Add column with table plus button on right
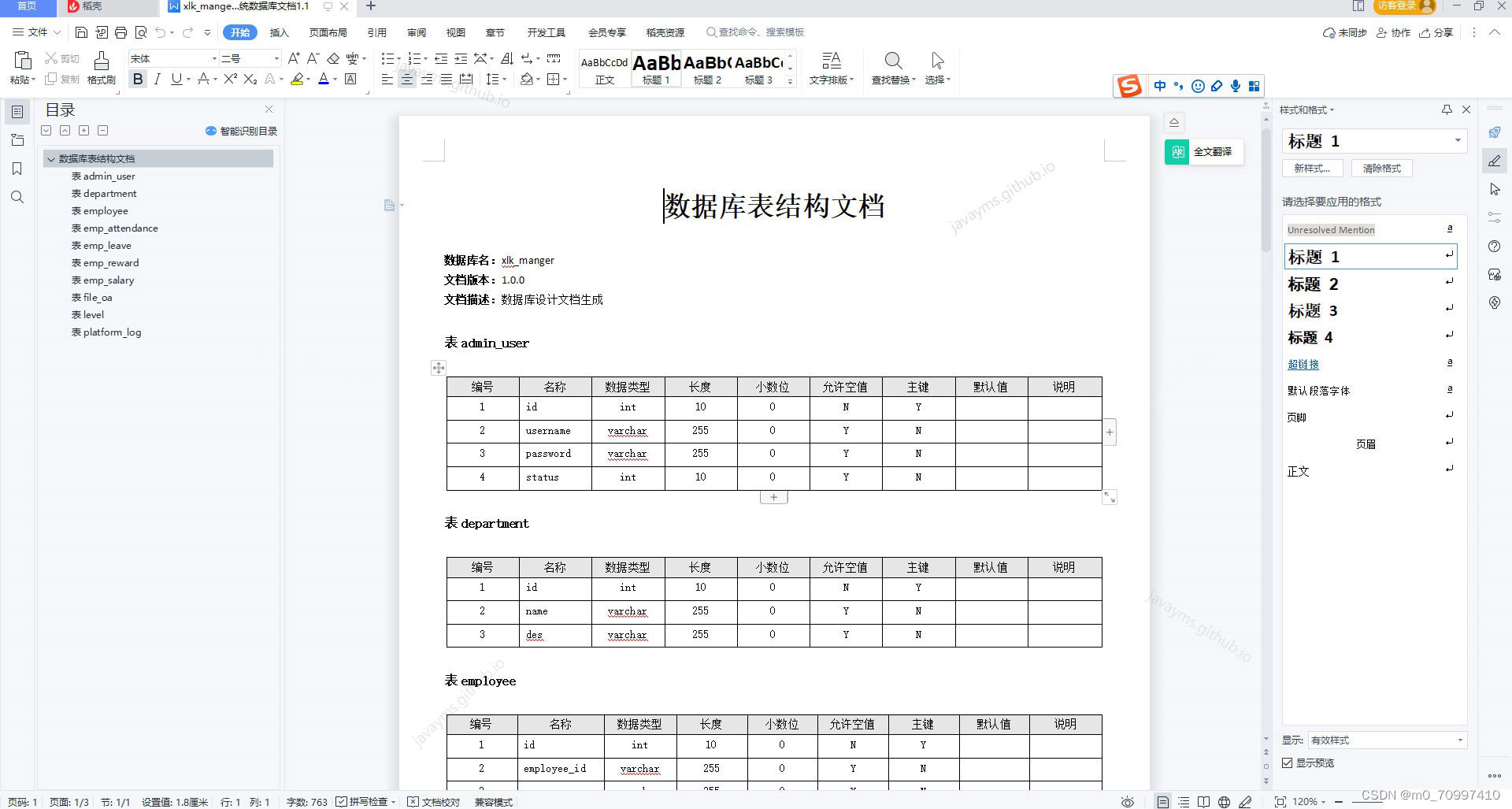The image size is (1512, 809). 1110,432
